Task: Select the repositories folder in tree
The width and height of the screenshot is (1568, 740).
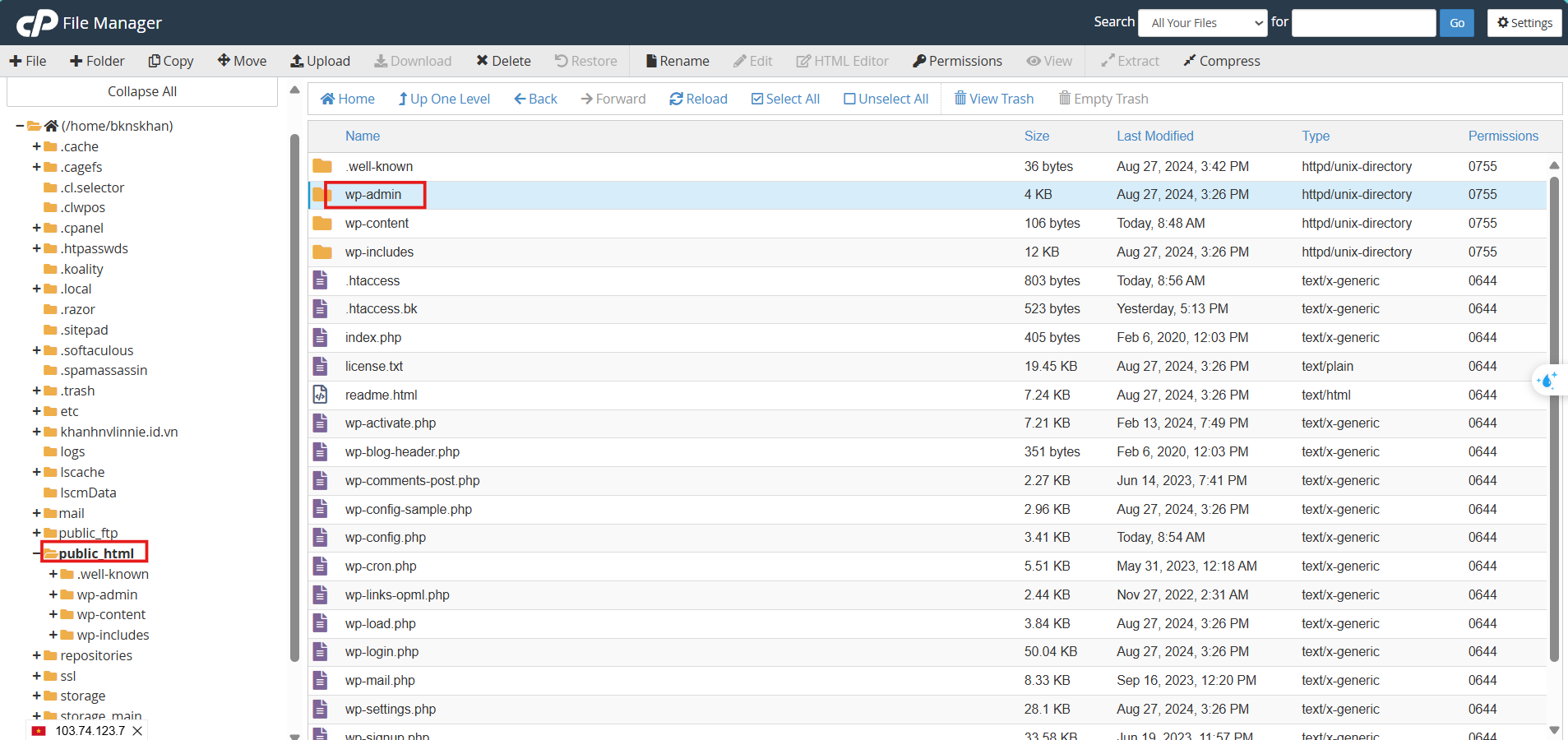Action: point(96,655)
